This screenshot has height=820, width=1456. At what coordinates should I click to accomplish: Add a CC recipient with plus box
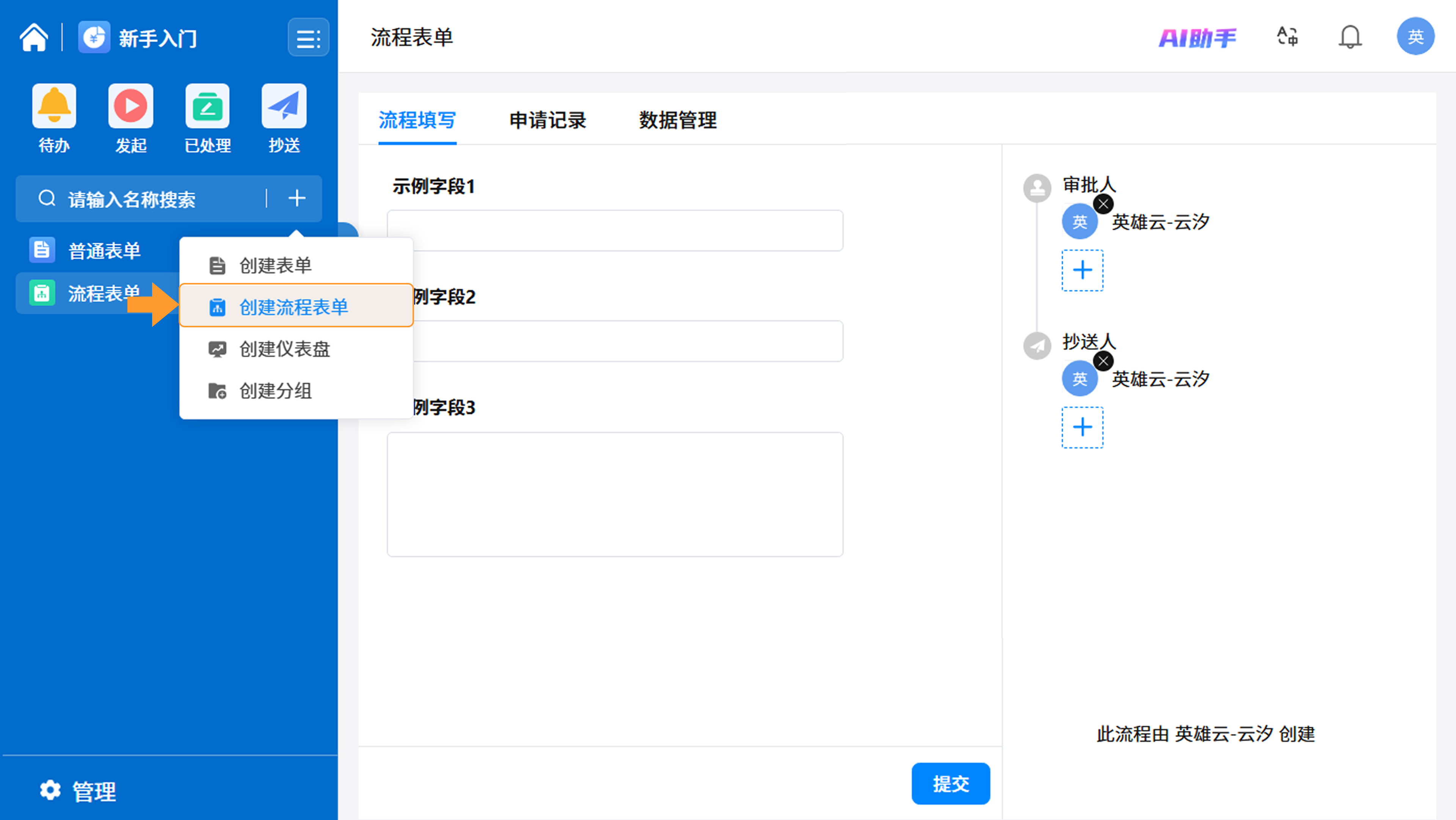1083,427
